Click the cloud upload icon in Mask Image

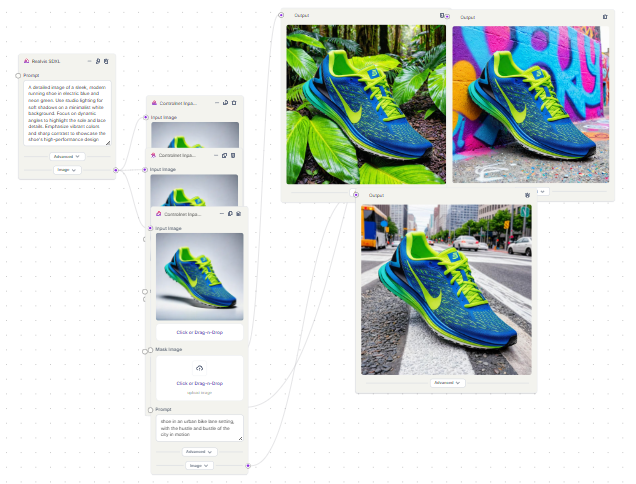200,368
